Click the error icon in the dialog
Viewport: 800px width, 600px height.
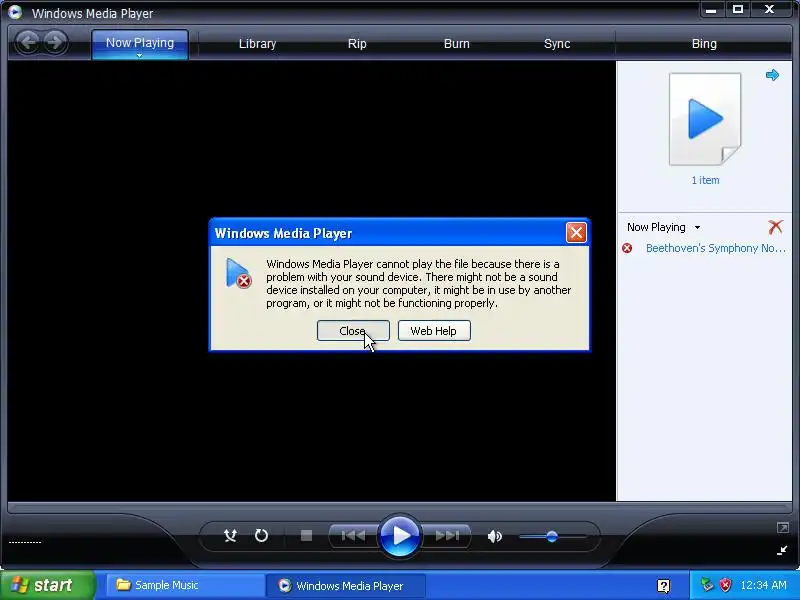click(x=238, y=273)
